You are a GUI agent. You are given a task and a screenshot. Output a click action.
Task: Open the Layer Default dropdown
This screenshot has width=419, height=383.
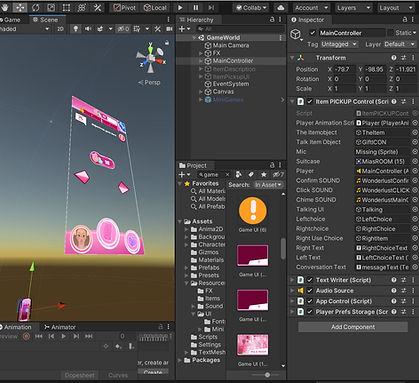(399, 44)
